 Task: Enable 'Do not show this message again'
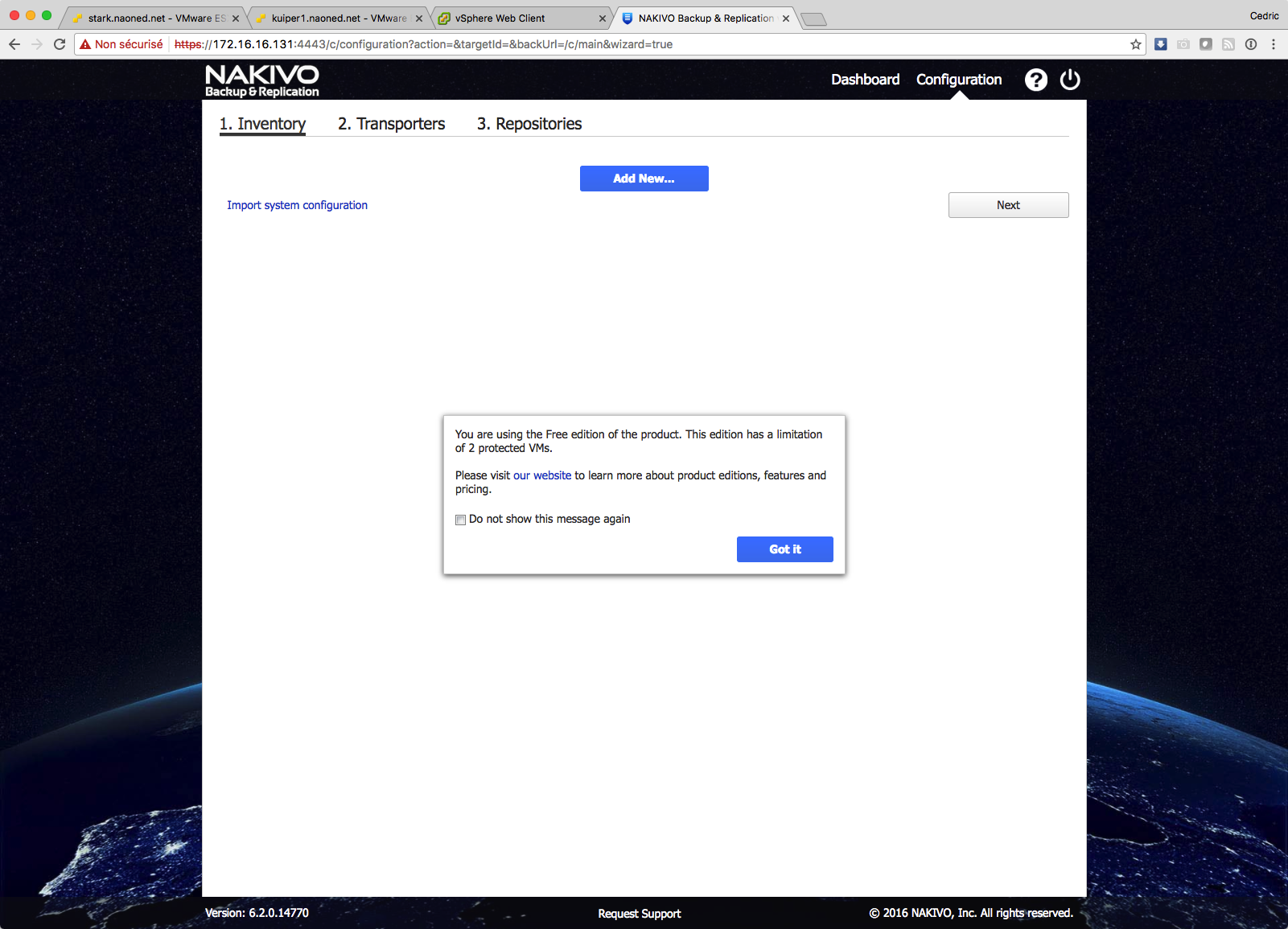pyautogui.click(x=461, y=520)
